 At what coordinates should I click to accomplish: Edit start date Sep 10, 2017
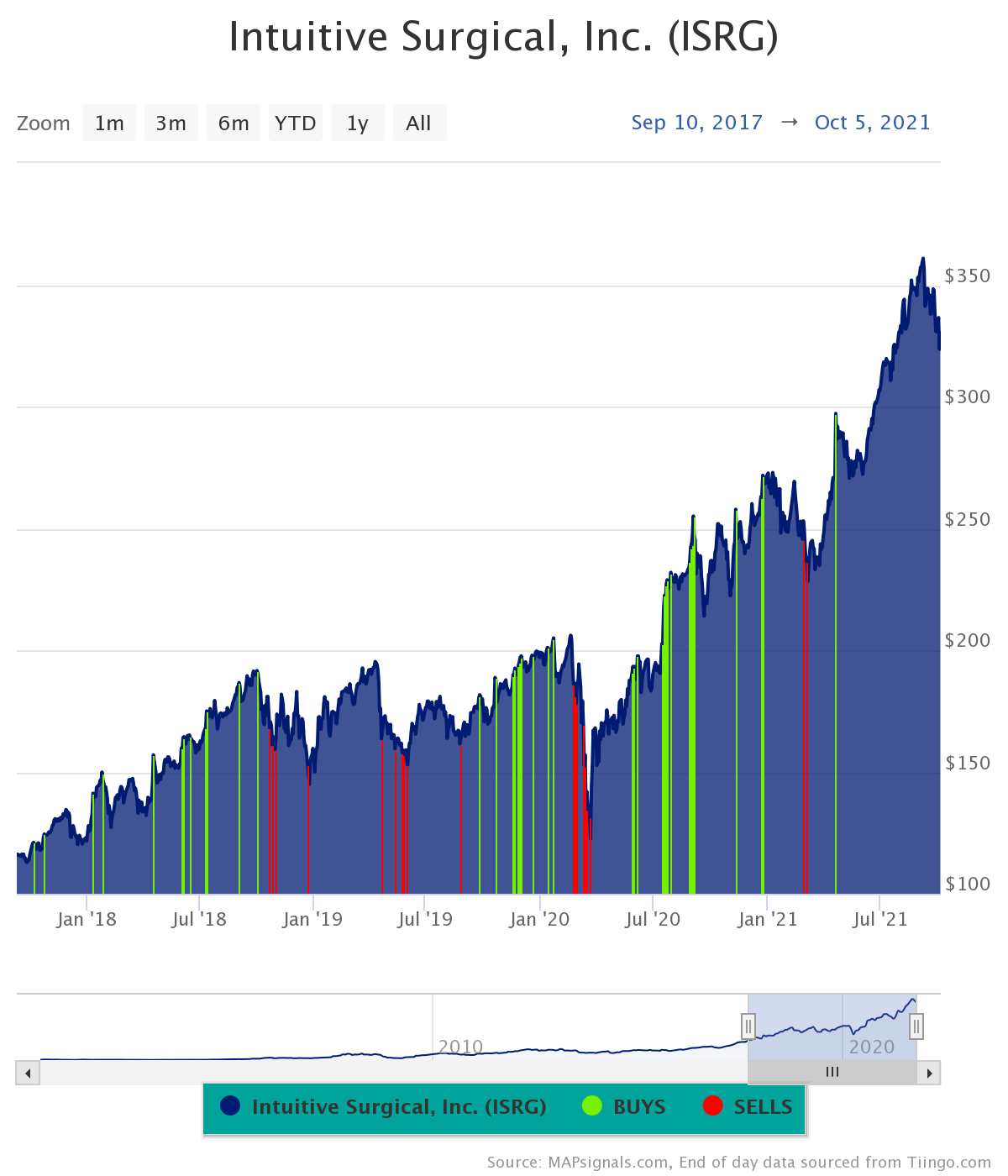pos(697,123)
